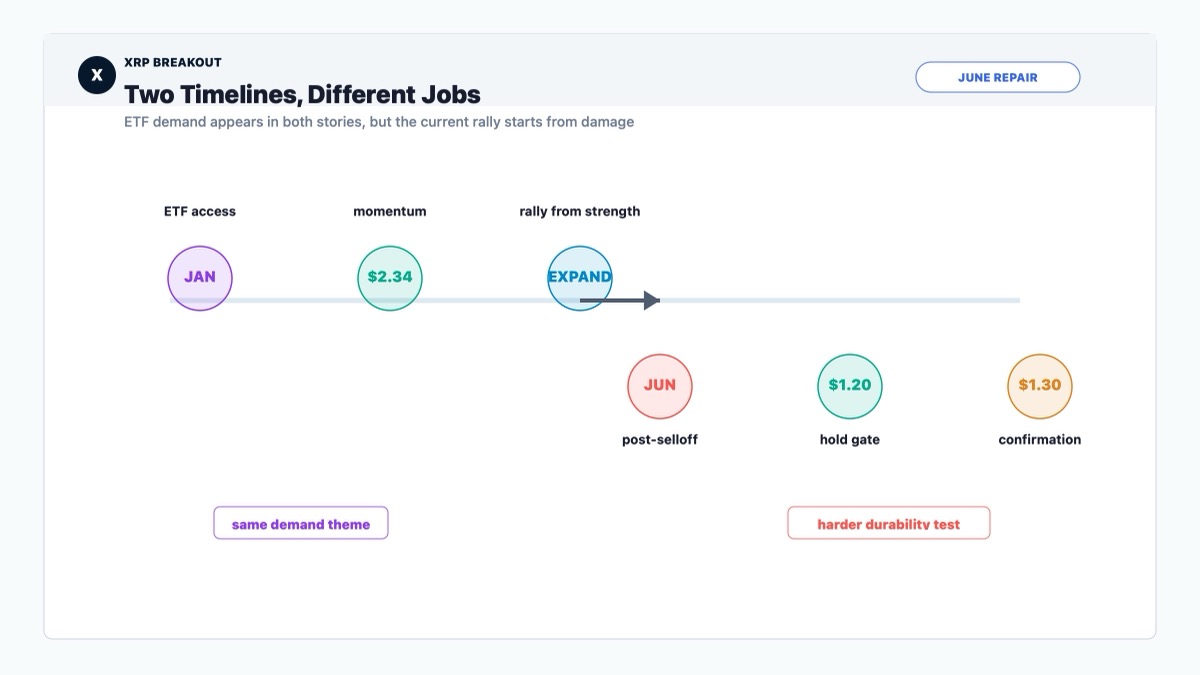The image size is (1200, 675).
Task: Click the 'momentum' label
Action: (x=390, y=211)
